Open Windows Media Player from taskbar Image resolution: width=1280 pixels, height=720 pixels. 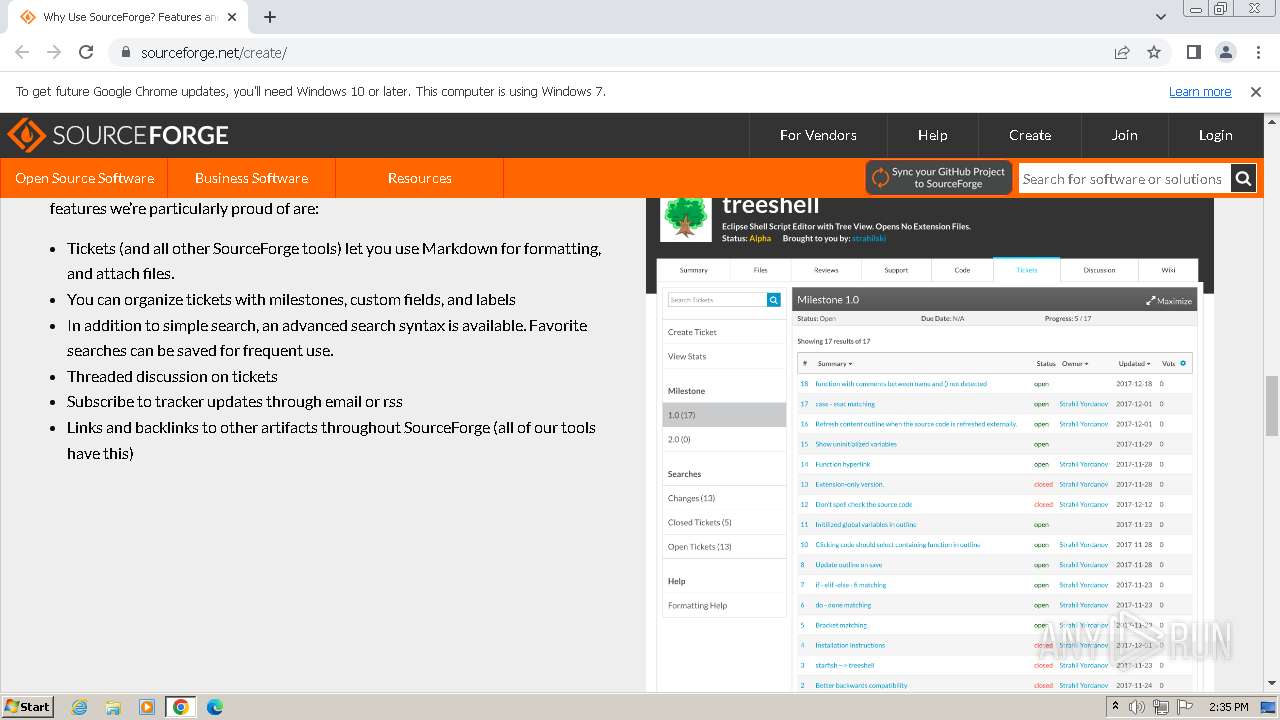[x=147, y=707]
